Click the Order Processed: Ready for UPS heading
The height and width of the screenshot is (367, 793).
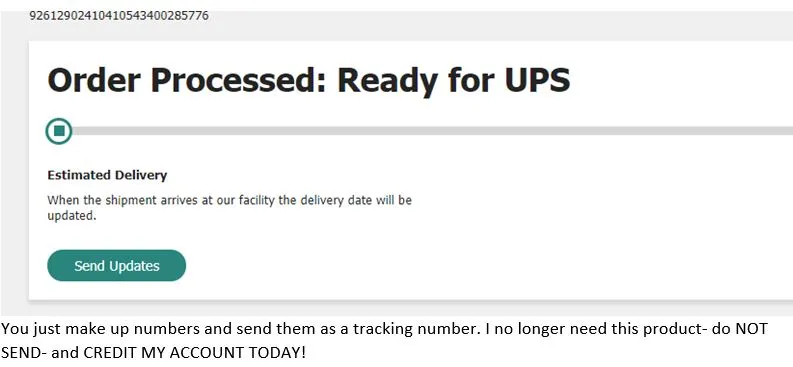309,80
